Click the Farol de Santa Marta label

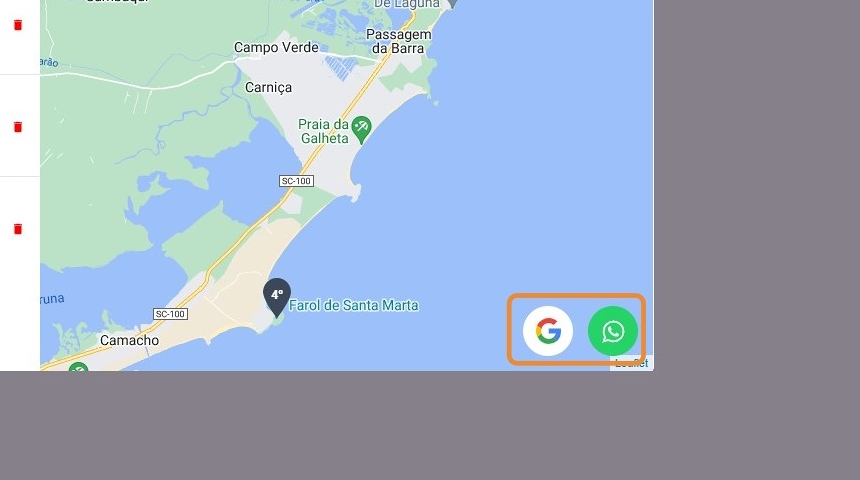[x=354, y=305]
